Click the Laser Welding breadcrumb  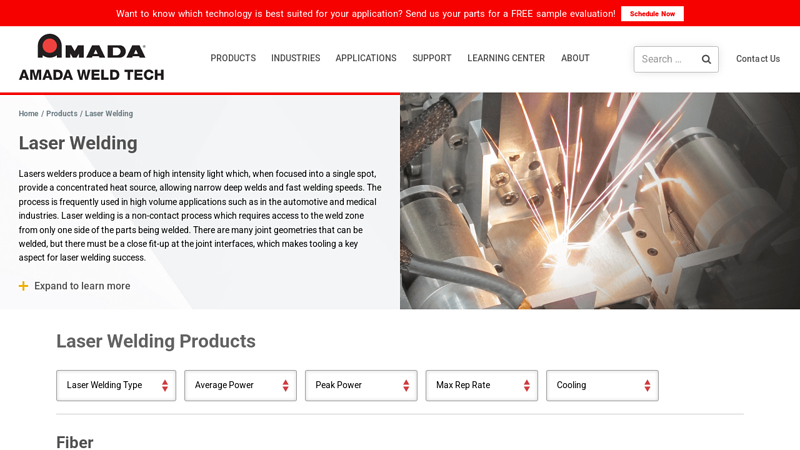coord(109,113)
